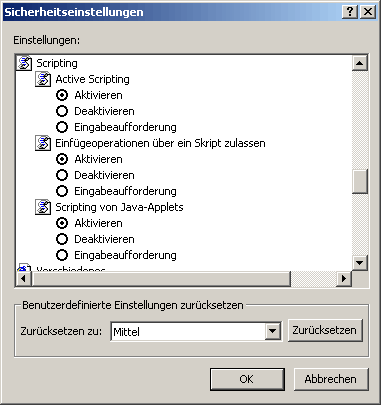Screen dimensions: 381x405
Task: Click the Zurücksetzen button
Action: pyautogui.click(x=325, y=330)
